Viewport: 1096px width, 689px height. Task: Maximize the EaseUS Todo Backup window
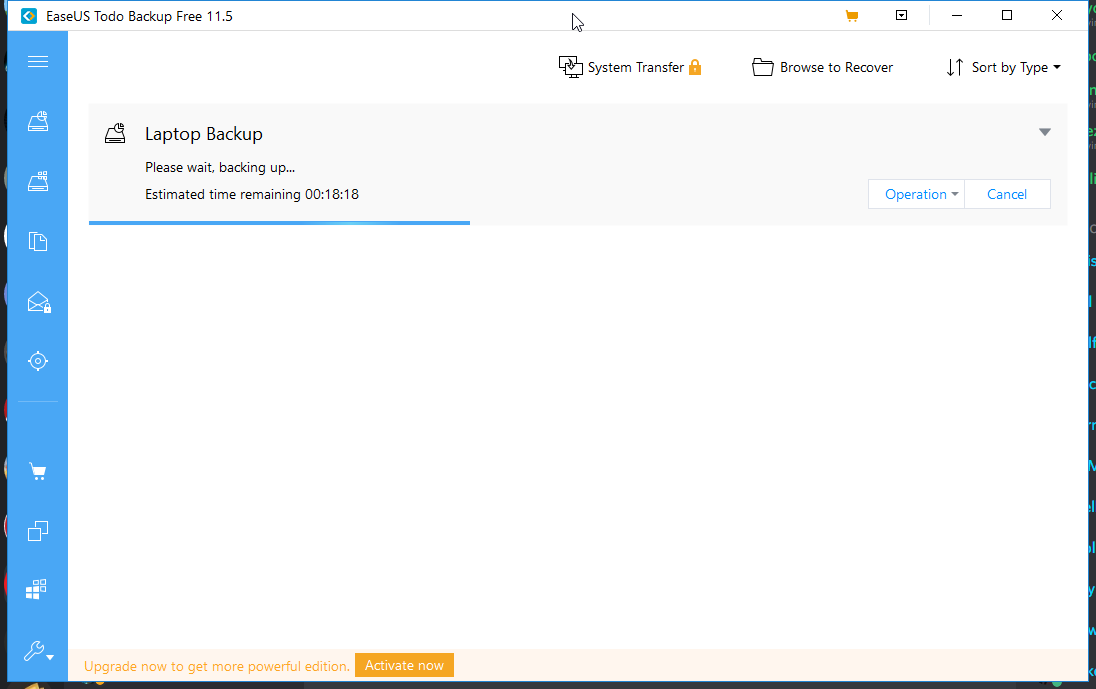click(1007, 15)
